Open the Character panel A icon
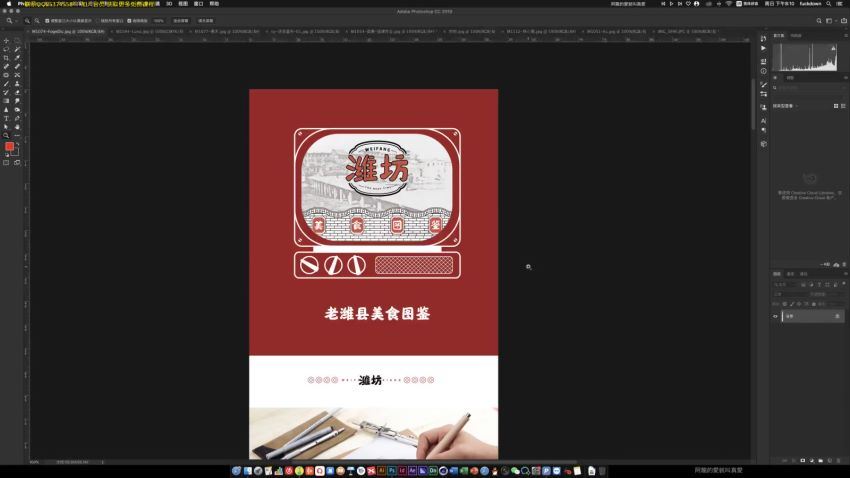The width and height of the screenshot is (850, 478). (x=763, y=121)
